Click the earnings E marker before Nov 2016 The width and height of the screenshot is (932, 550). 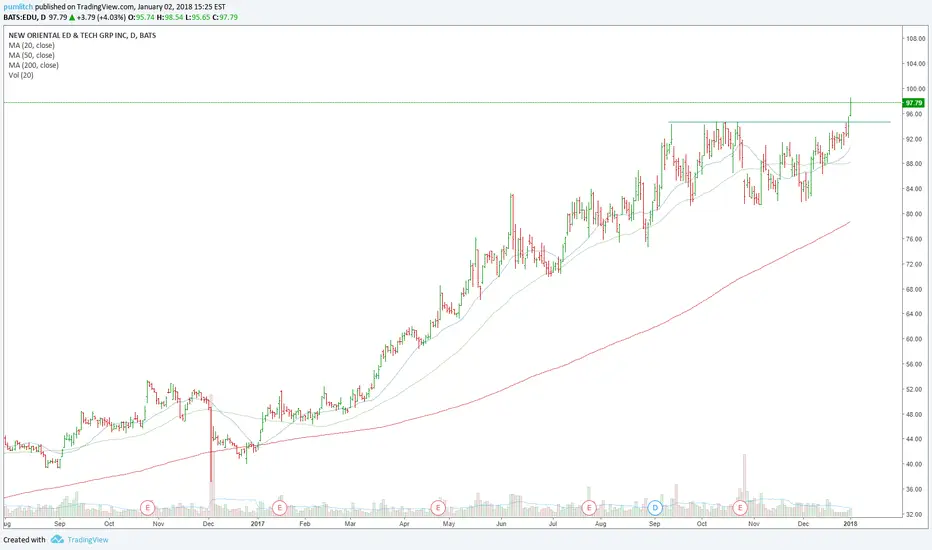click(147, 508)
